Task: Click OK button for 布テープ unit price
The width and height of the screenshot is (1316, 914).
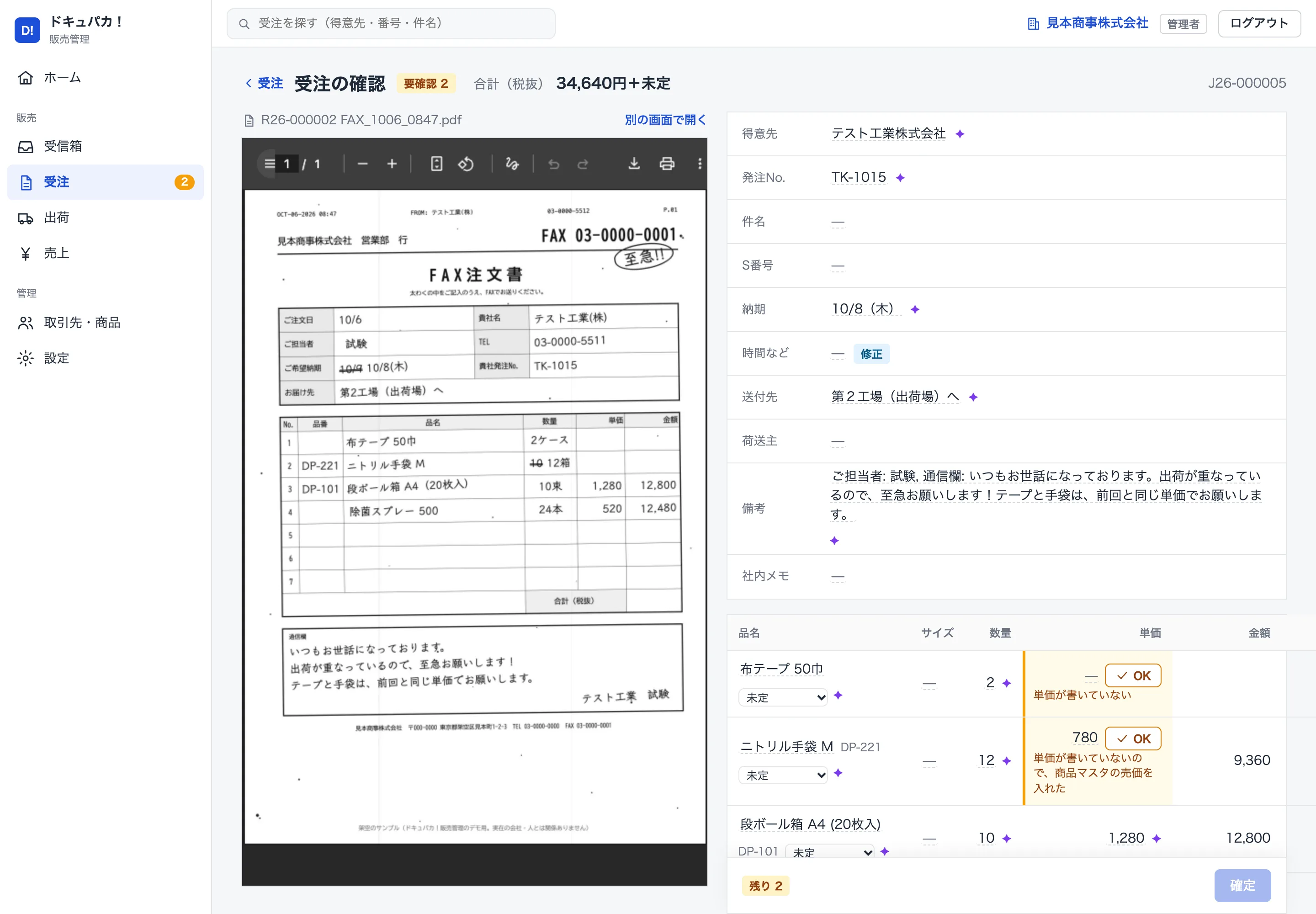Action: tap(1133, 676)
